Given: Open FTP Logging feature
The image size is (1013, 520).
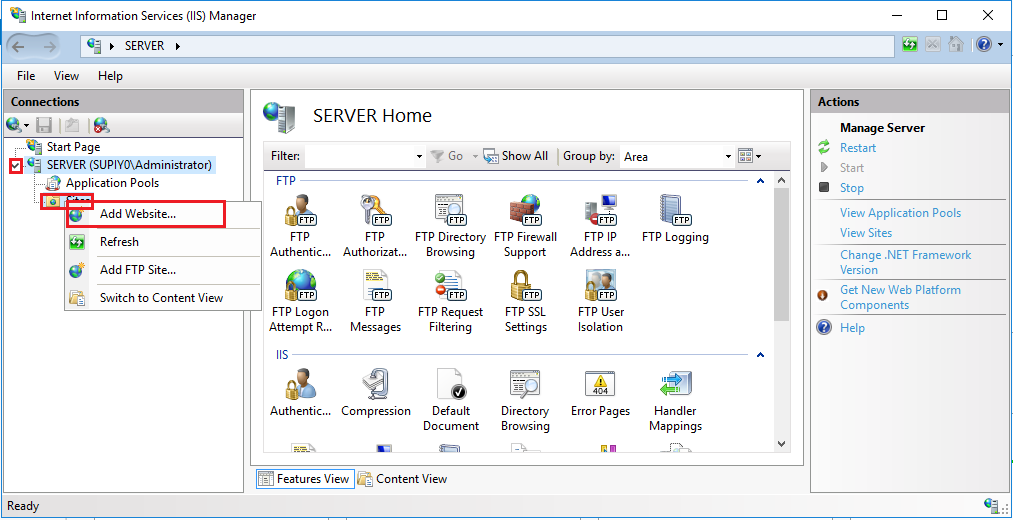Looking at the screenshot, I should tap(675, 218).
